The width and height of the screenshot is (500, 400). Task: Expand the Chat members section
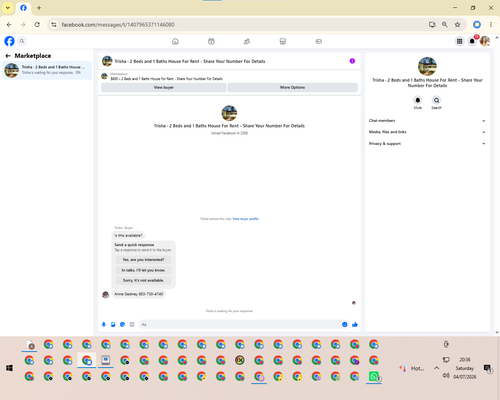click(x=427, y=121)
